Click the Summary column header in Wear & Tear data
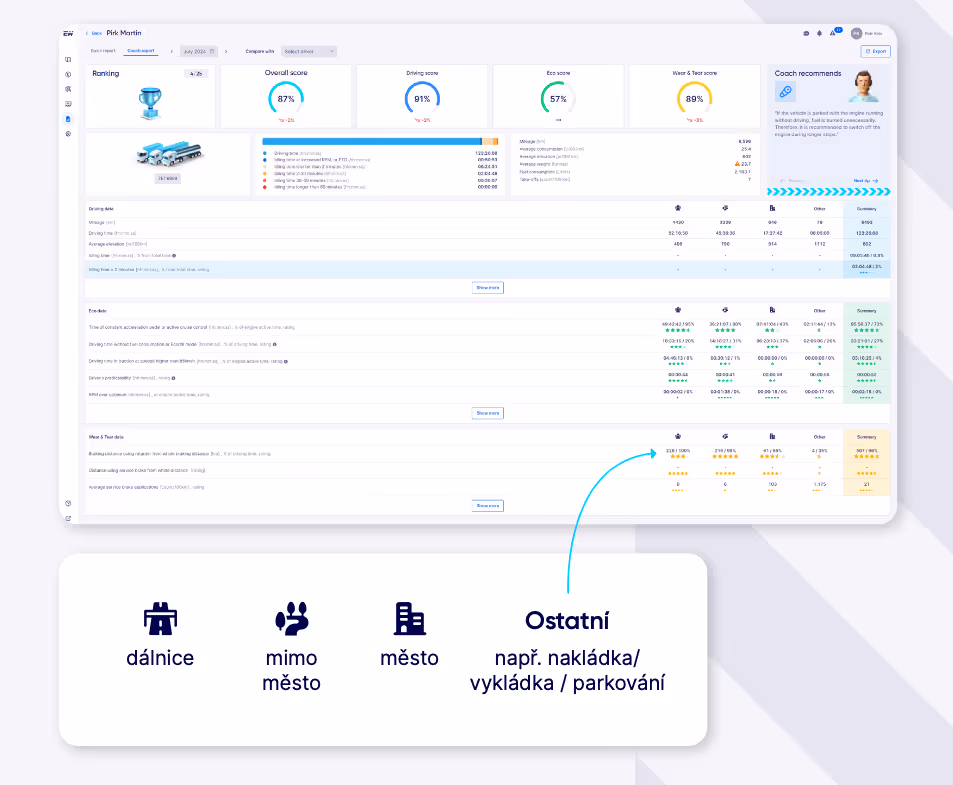 coord(866,437)
